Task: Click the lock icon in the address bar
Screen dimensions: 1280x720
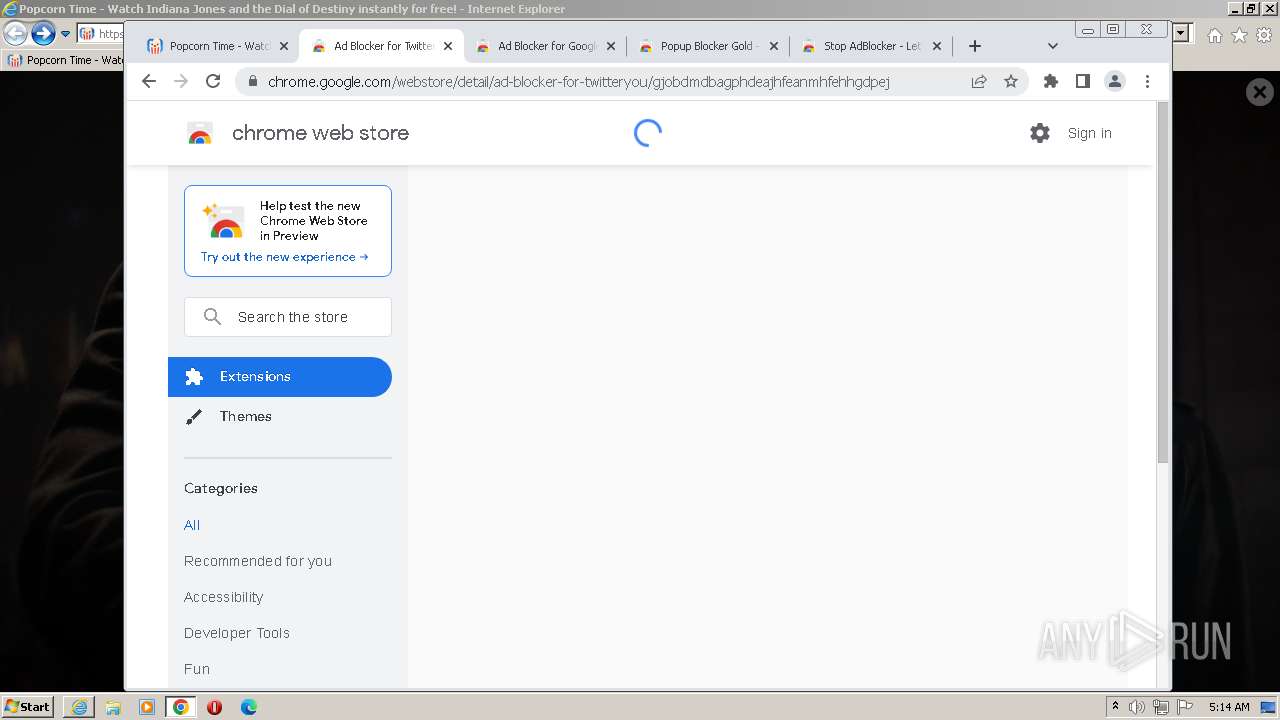Action: tap(251, 82)
